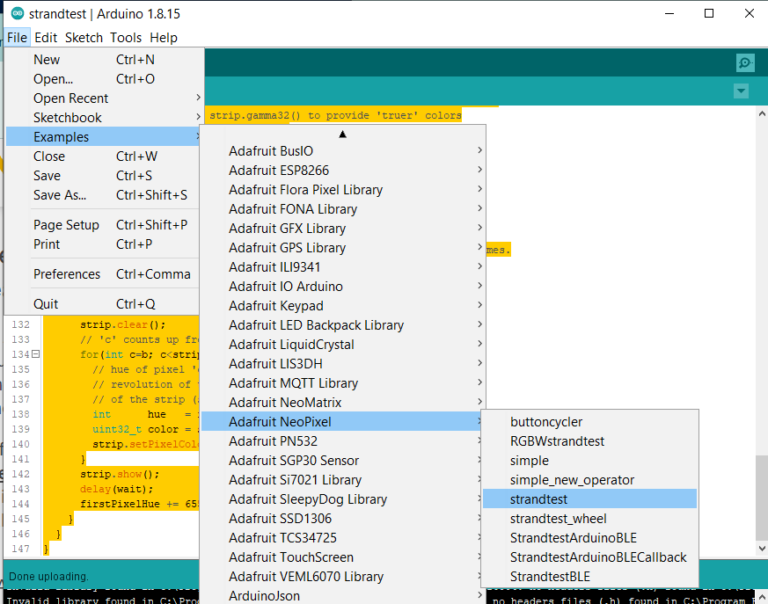Open Adafruit PN532 examples submenu
Viewport: 768px width, 604px height.
point(341,441)
